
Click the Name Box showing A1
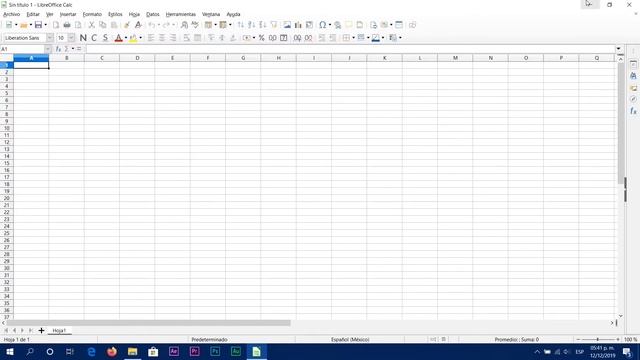[22, 49]
